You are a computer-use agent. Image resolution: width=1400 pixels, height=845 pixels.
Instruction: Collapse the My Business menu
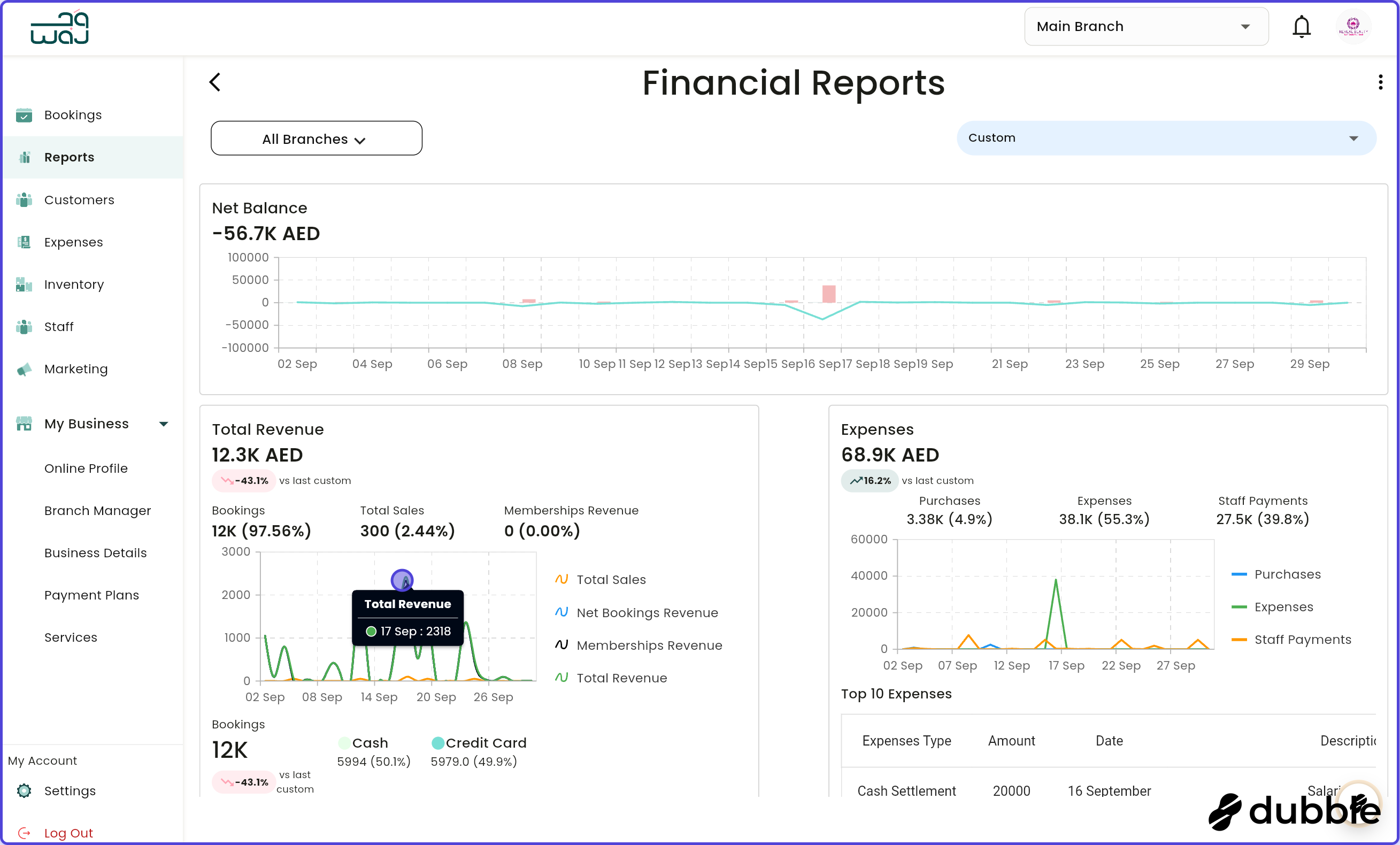[x=164, y=424]
